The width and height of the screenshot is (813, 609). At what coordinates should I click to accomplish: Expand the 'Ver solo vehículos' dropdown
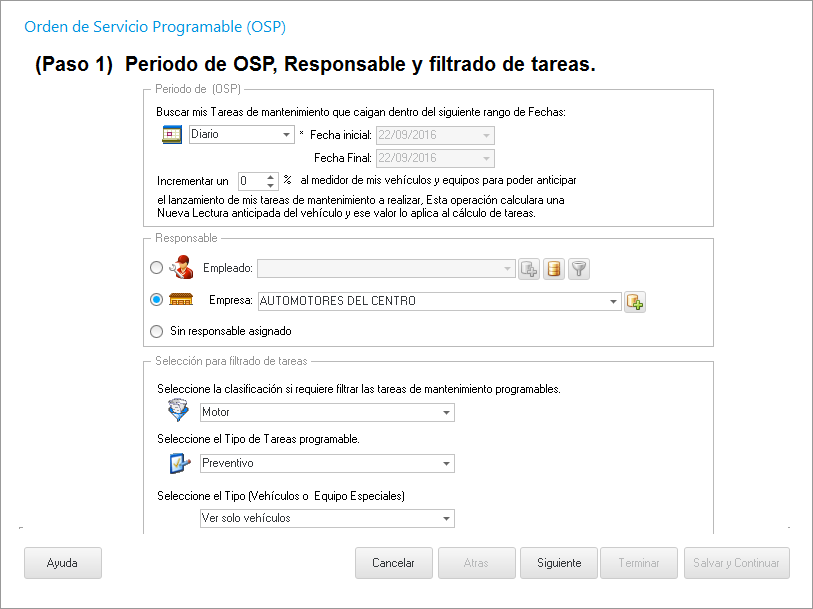pyautogui.click(x=446, y=518)
